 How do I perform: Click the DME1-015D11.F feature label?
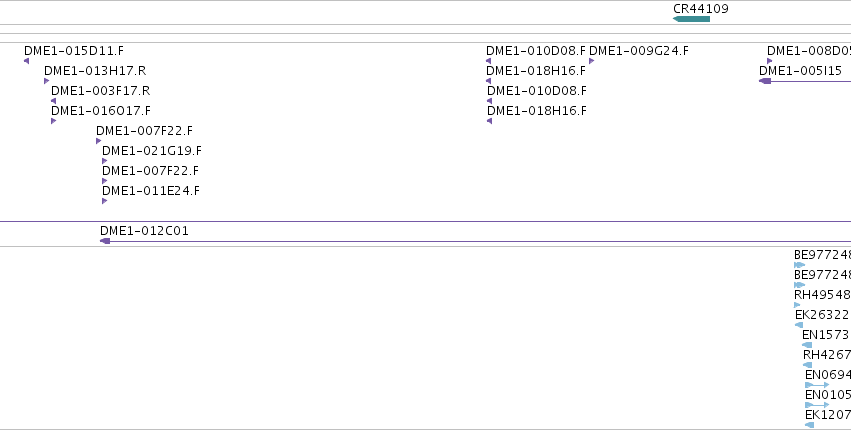coord(74,51)
